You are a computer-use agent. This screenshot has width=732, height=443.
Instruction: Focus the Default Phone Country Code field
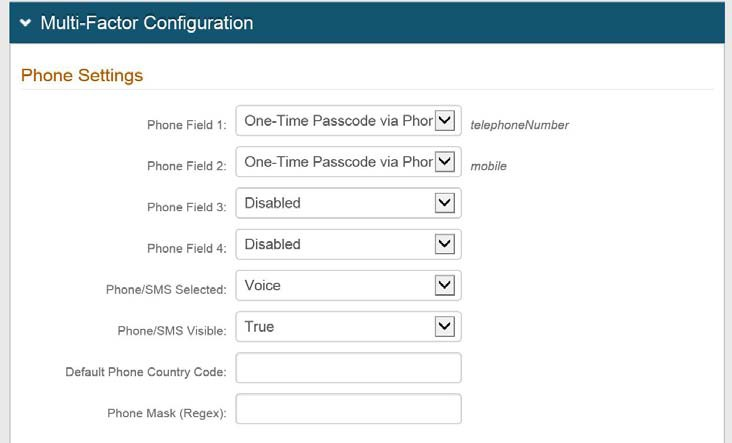348,368
